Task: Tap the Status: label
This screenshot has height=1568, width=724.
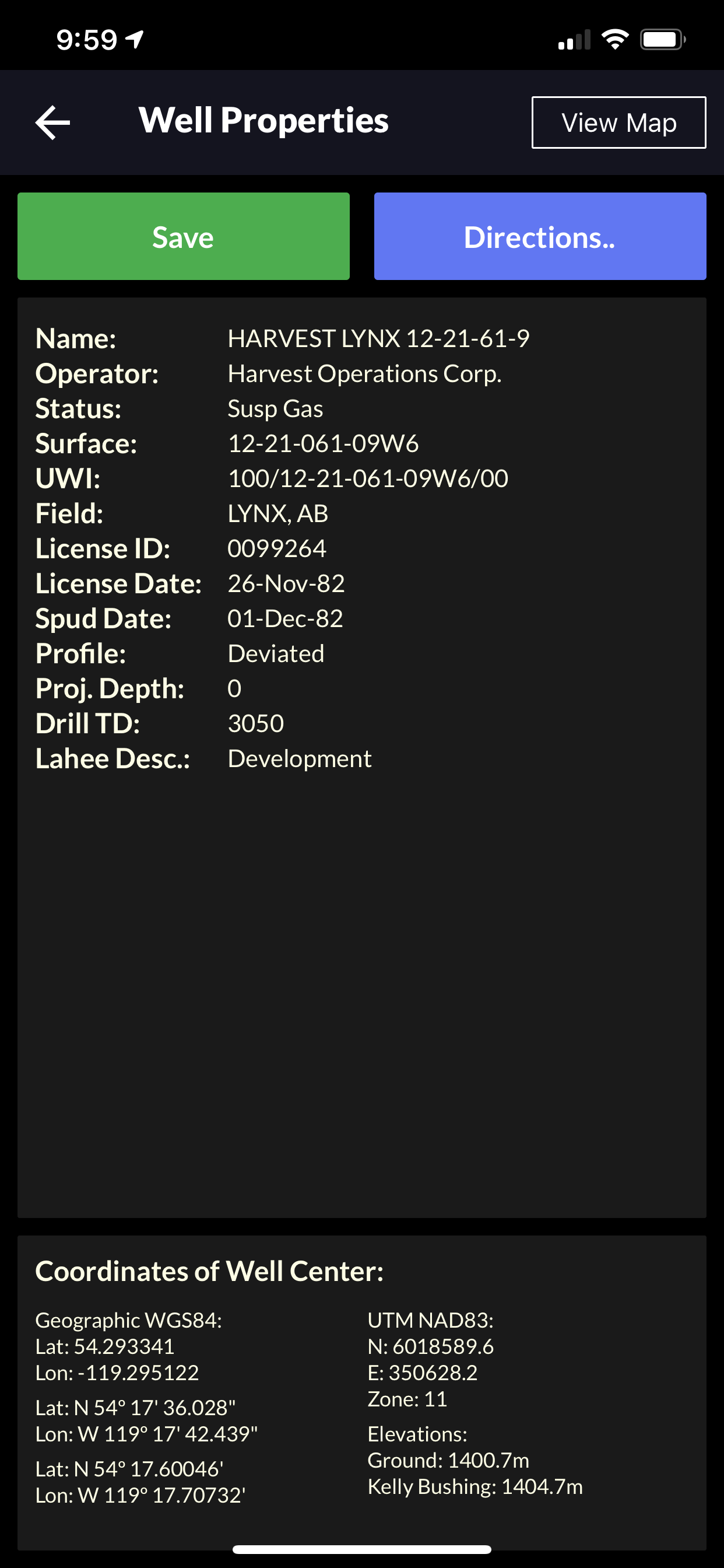Action: (78, 409)
